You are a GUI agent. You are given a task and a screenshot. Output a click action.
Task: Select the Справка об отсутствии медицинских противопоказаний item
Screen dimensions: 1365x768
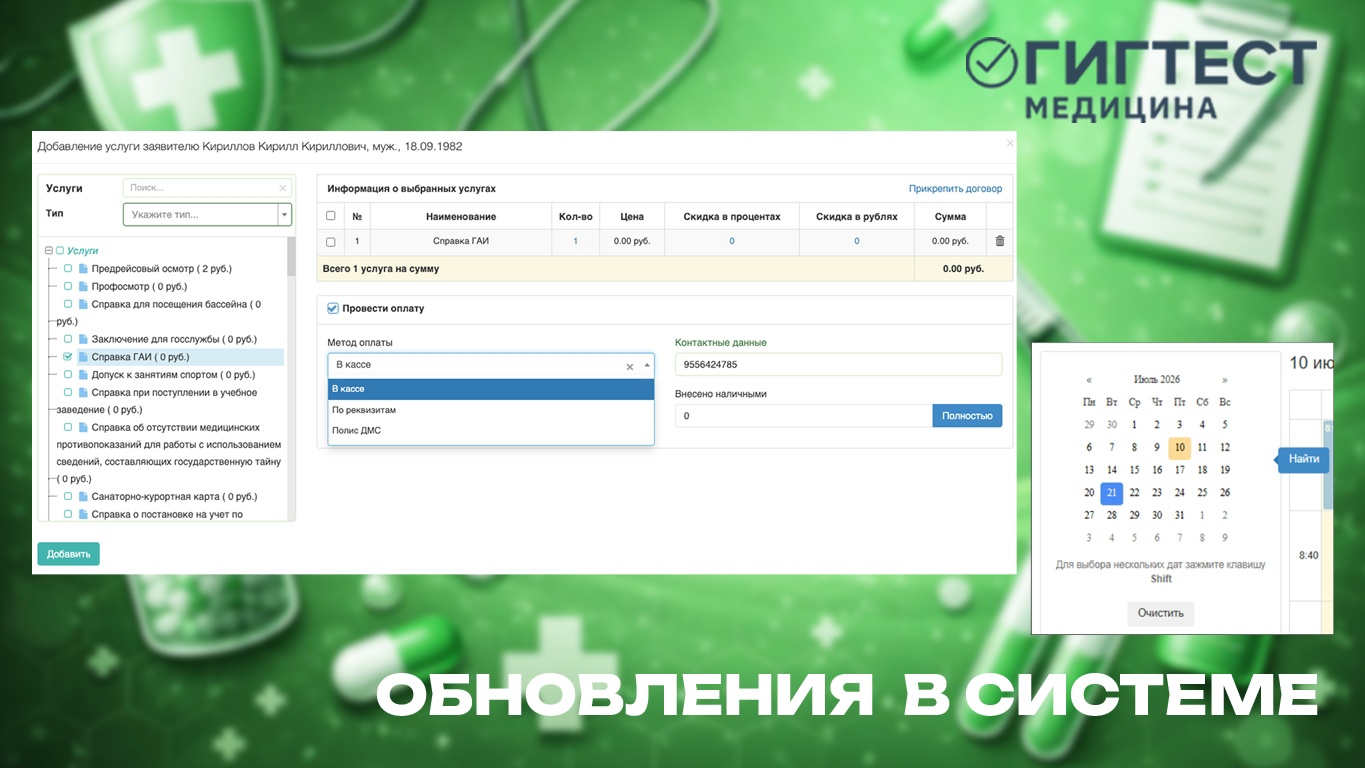[170, 453]
